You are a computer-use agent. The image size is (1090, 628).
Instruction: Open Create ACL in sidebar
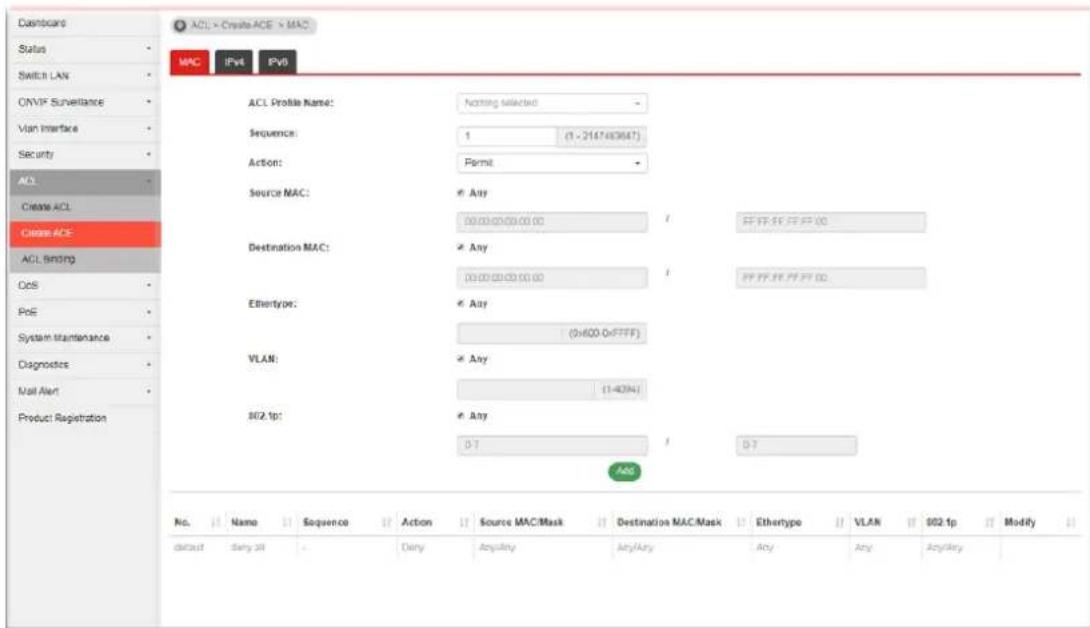coord(85,207)
